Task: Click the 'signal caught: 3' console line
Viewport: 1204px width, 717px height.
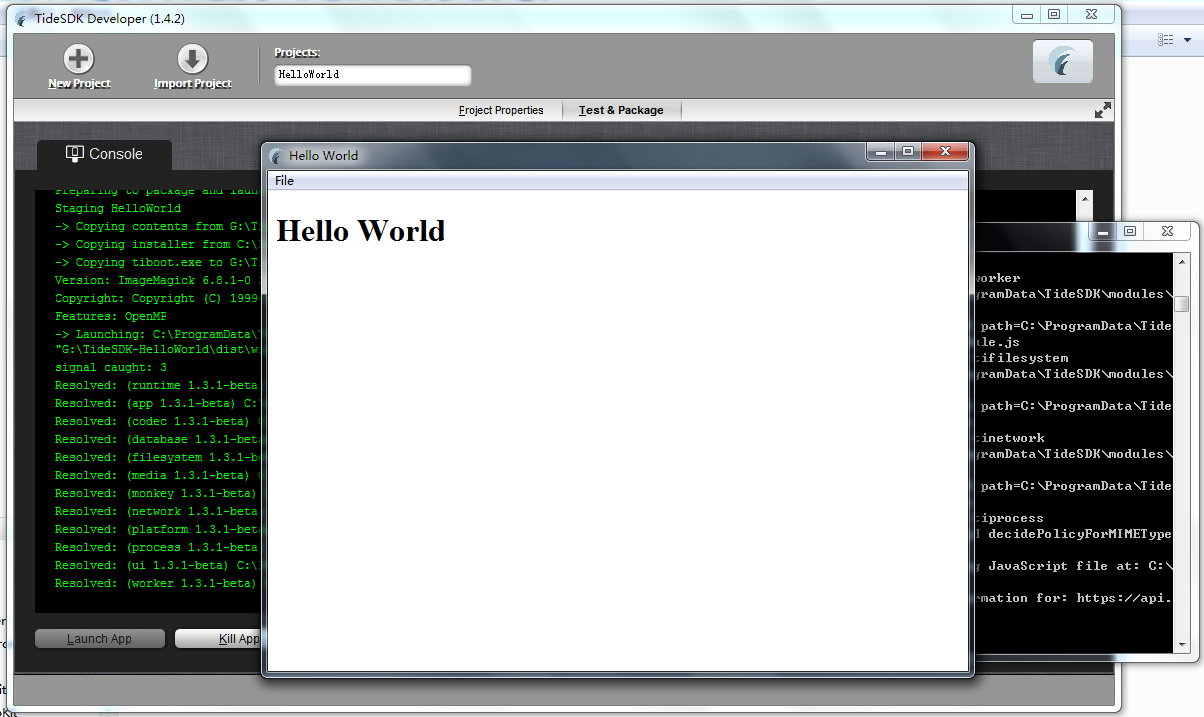Action: (x=111, y=368)
